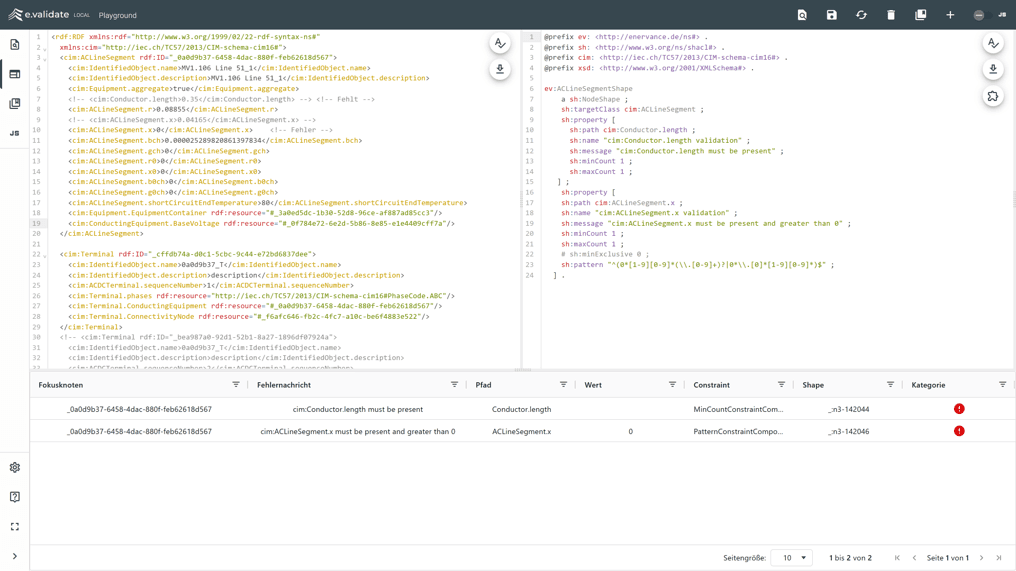Click the sh:pattern line in shapes editor
1016x571 pixels.
coord(697,264)
